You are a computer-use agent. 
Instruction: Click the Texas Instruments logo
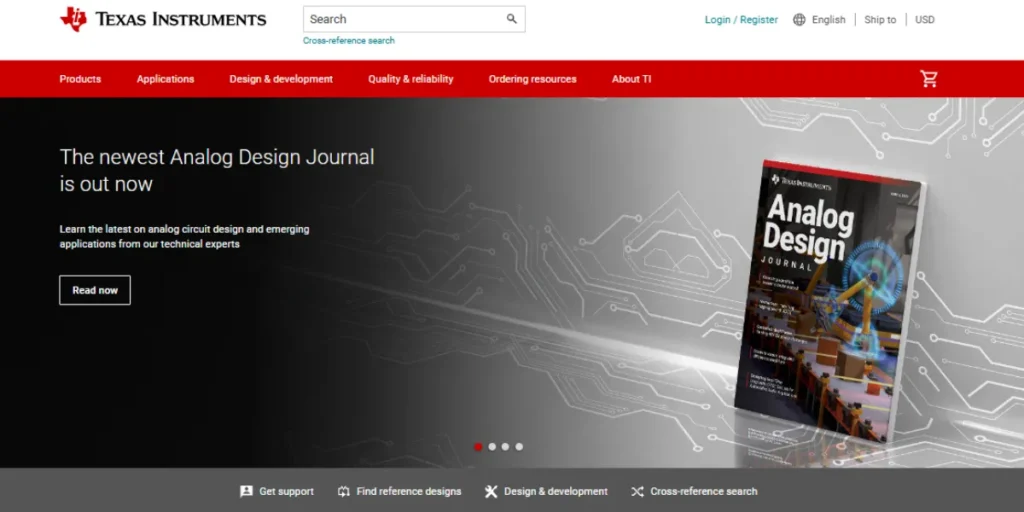click(x=163, y=19)
